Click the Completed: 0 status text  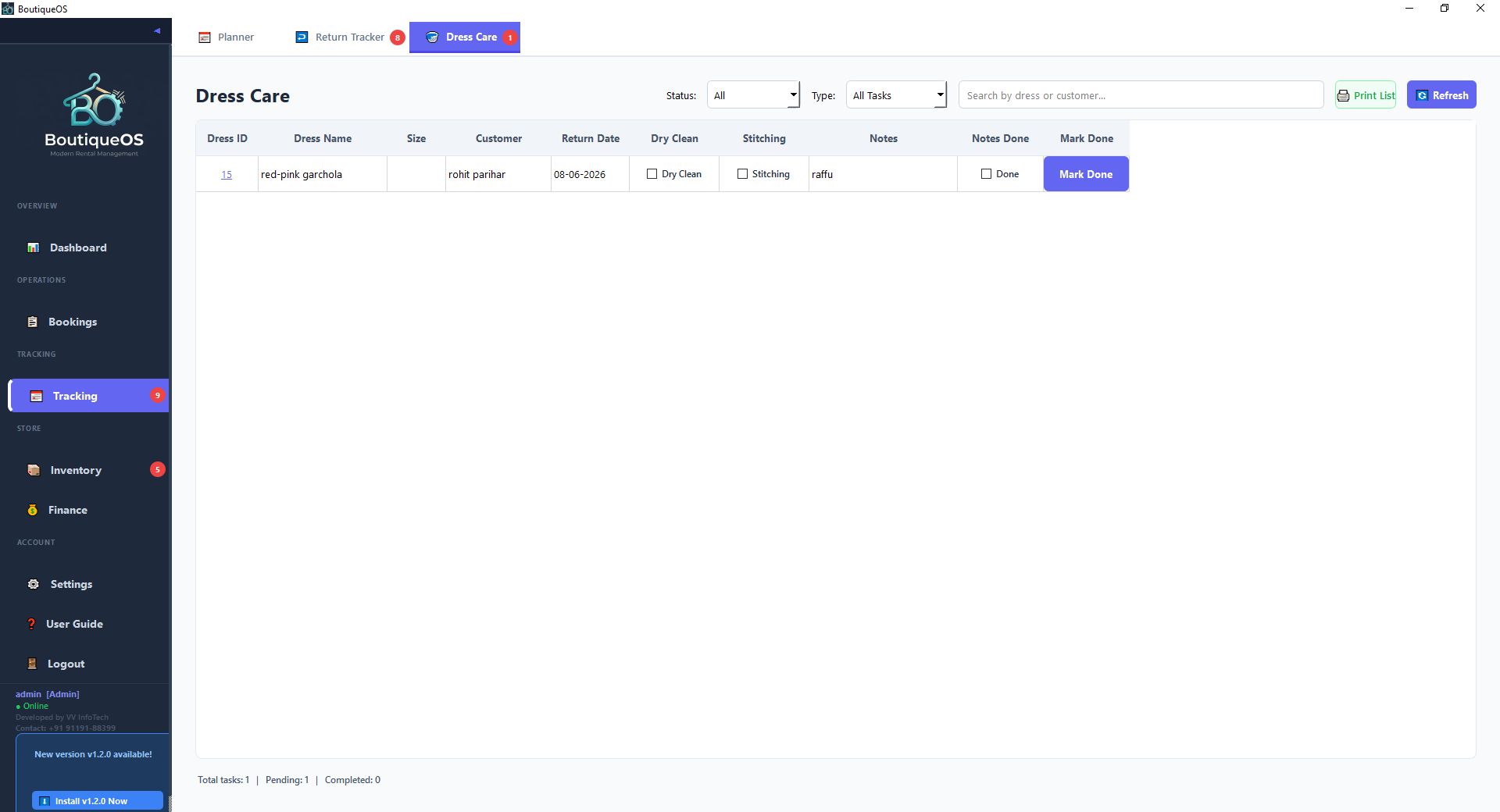tap(352, 780)
